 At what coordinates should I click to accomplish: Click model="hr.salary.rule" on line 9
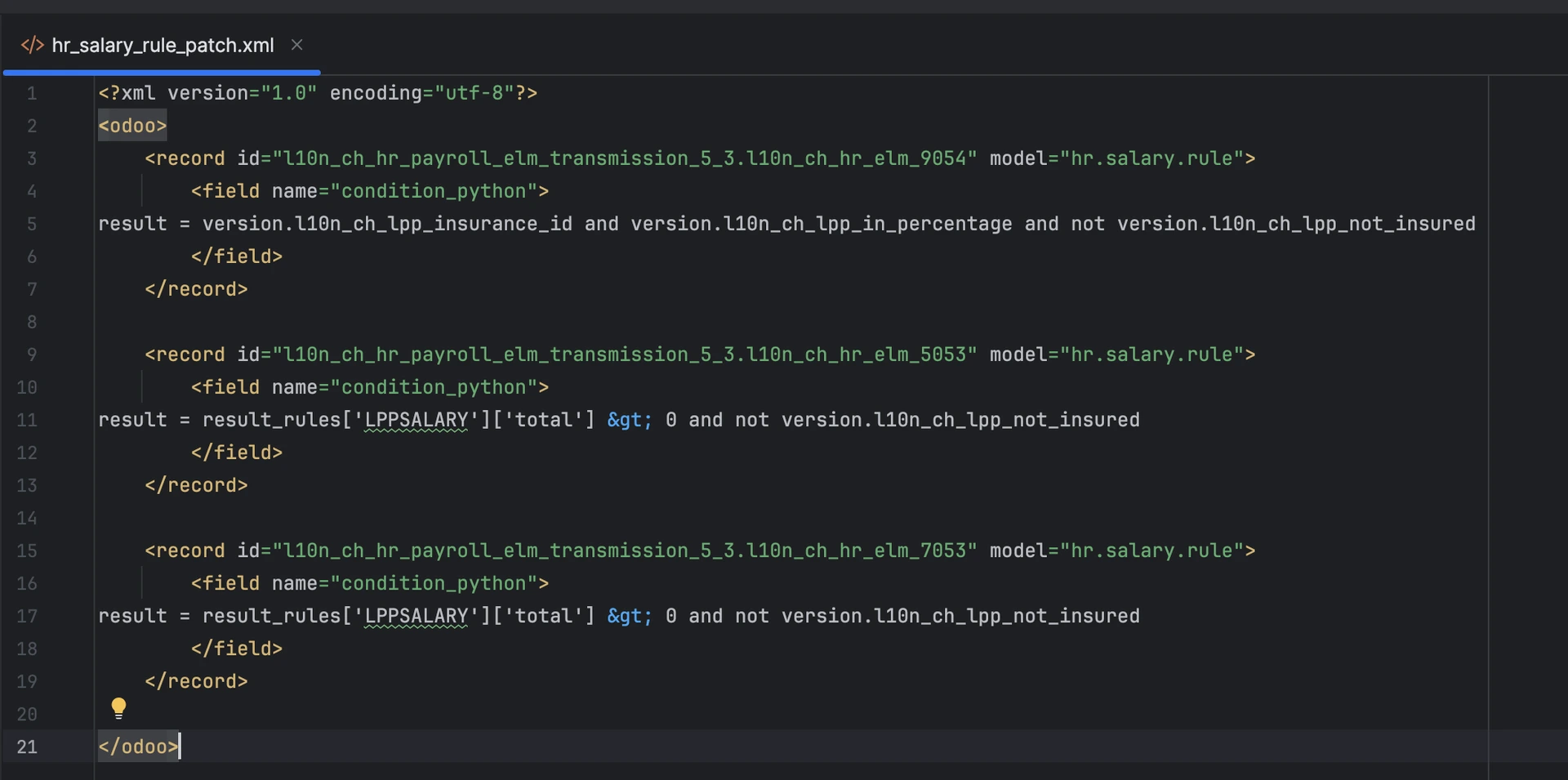[1117, 354]
